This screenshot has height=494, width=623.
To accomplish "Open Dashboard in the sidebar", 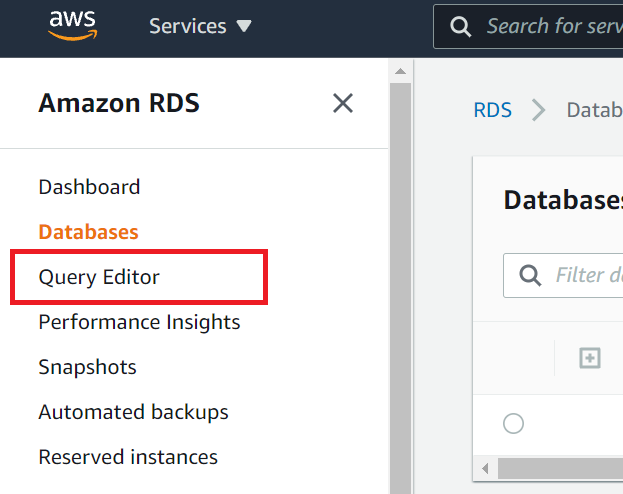I will [89, 187].
